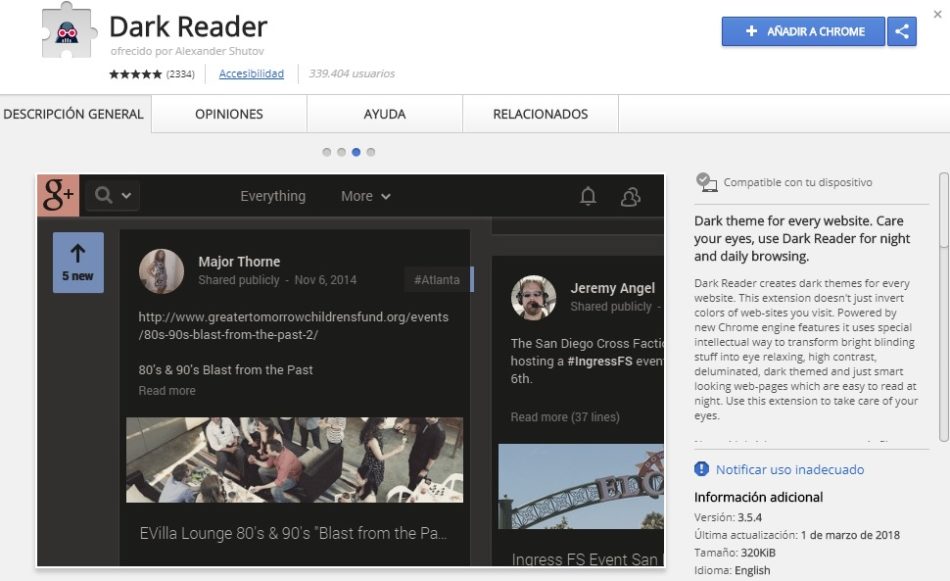The width and height of the screenshot is (950, 581).
Task: Switch to the Opiniones tab
Action: click(x=228, y=114)
